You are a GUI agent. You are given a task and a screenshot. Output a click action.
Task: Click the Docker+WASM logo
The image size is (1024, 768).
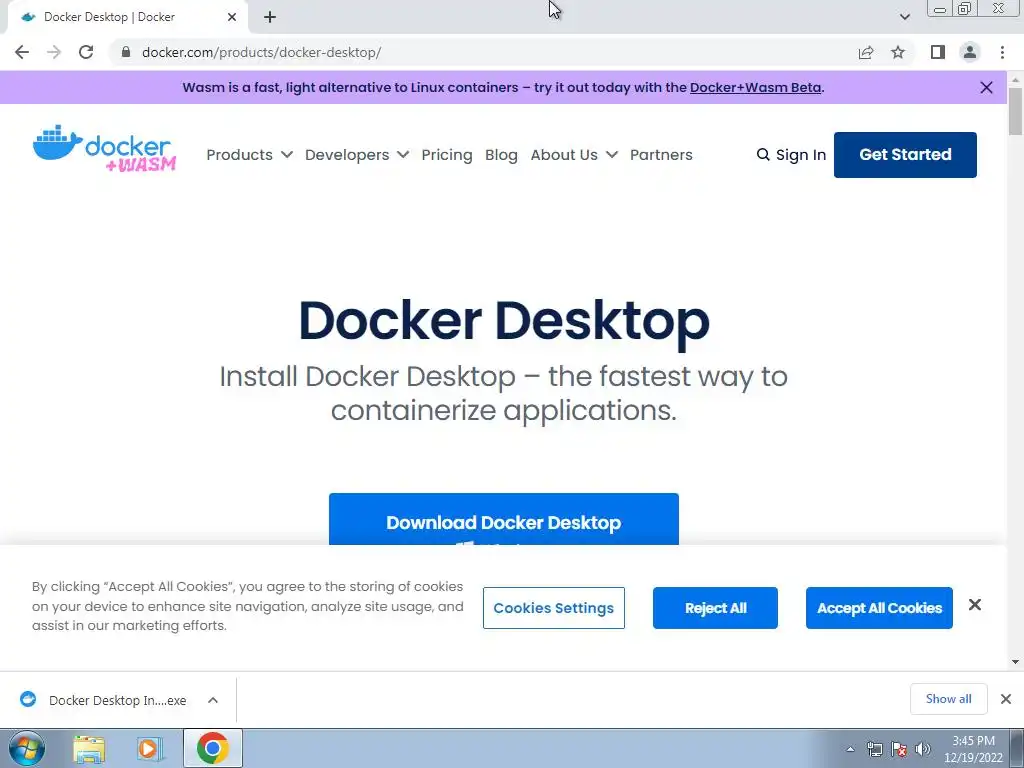pos(104,148)
